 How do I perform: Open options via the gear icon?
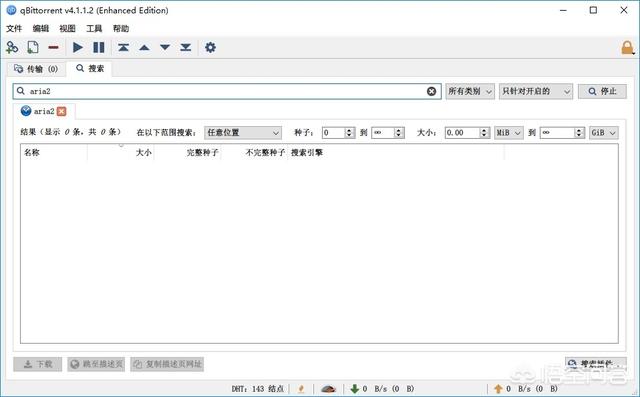point(210,48)
